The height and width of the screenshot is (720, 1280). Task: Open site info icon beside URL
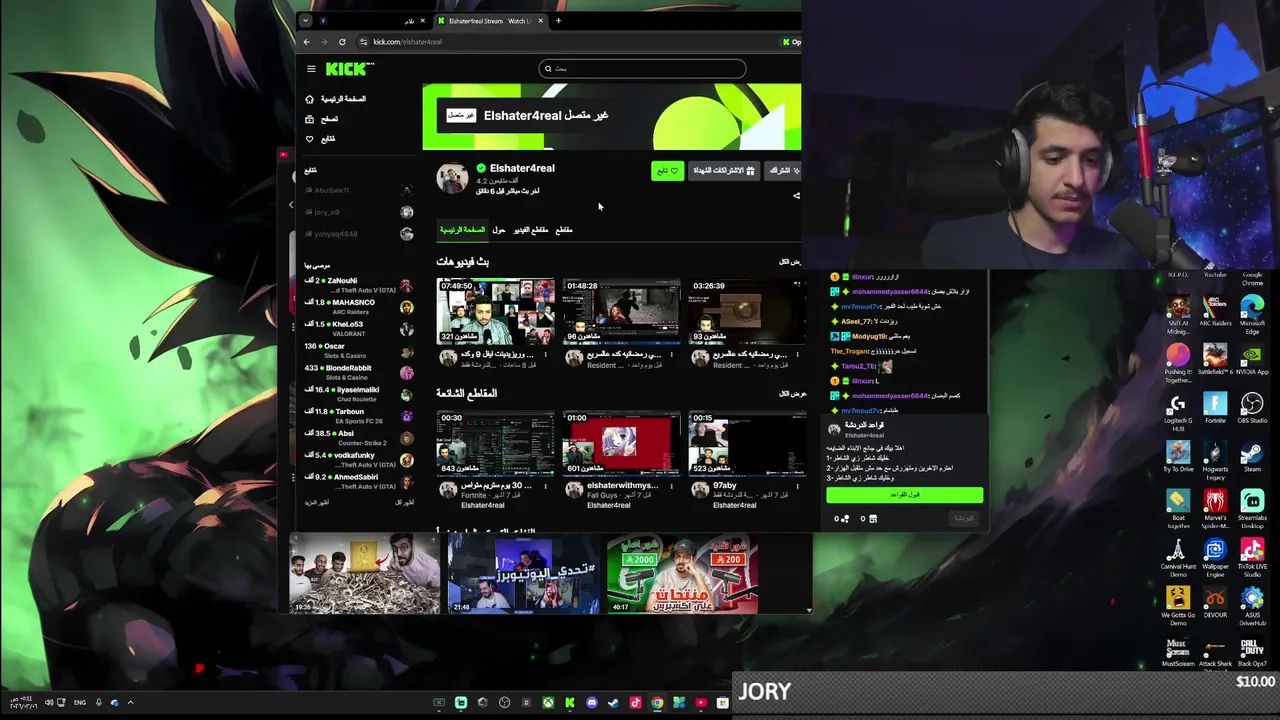tap(363, 42)
